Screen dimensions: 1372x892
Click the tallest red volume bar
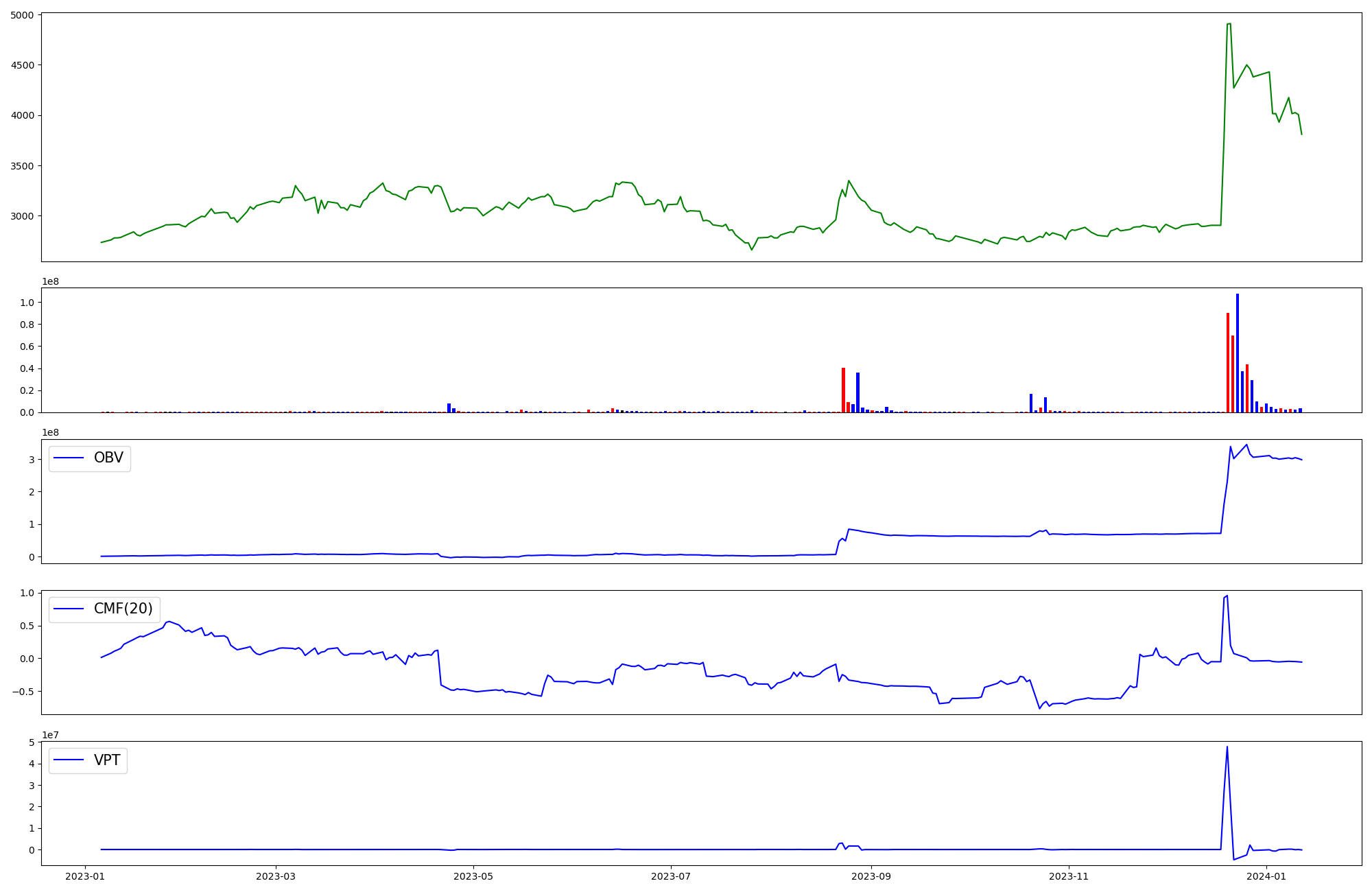1228,362
